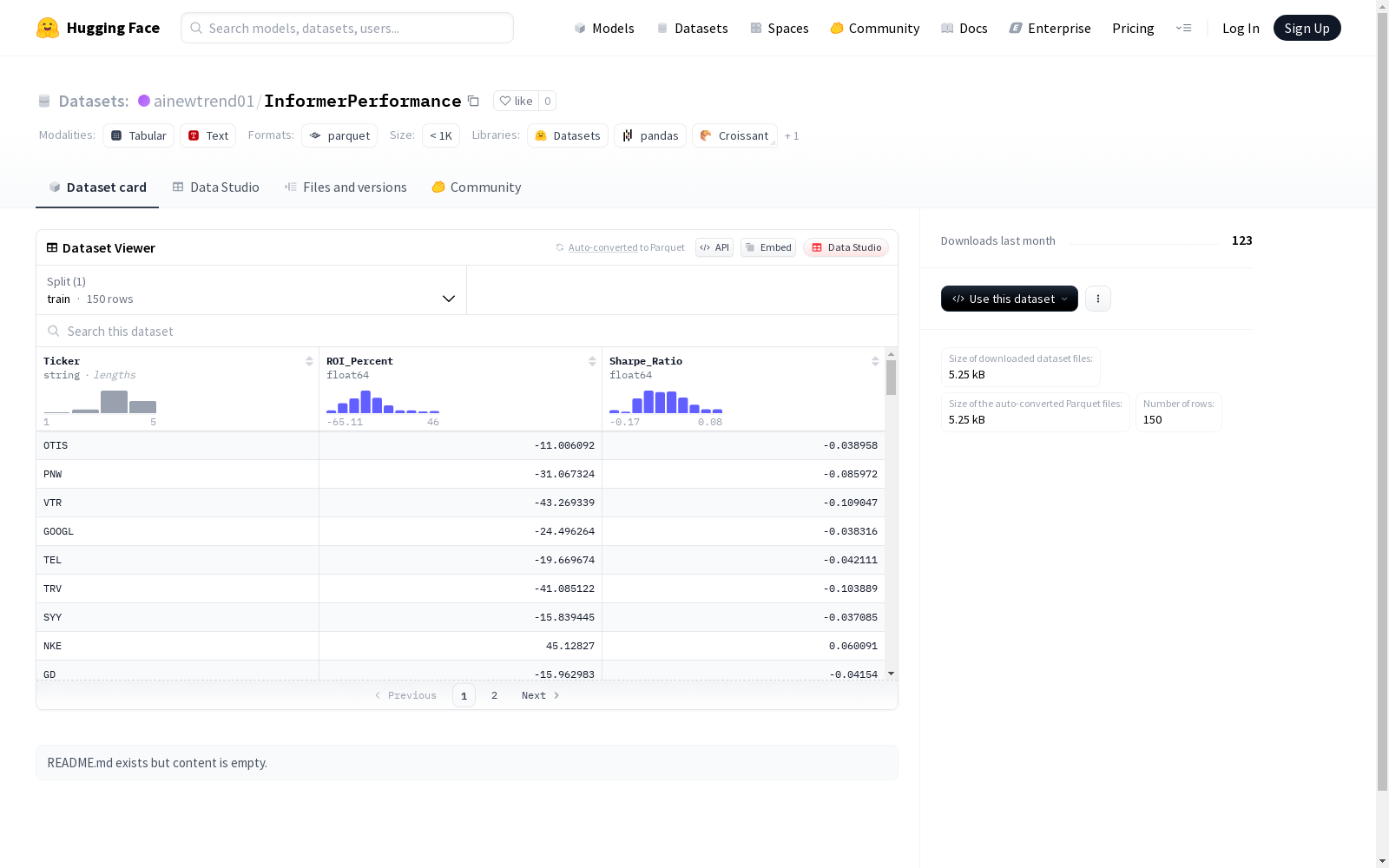Copy dataset name with the copy icon
This screenshot has width=1389, height=868.
(473, 101)
